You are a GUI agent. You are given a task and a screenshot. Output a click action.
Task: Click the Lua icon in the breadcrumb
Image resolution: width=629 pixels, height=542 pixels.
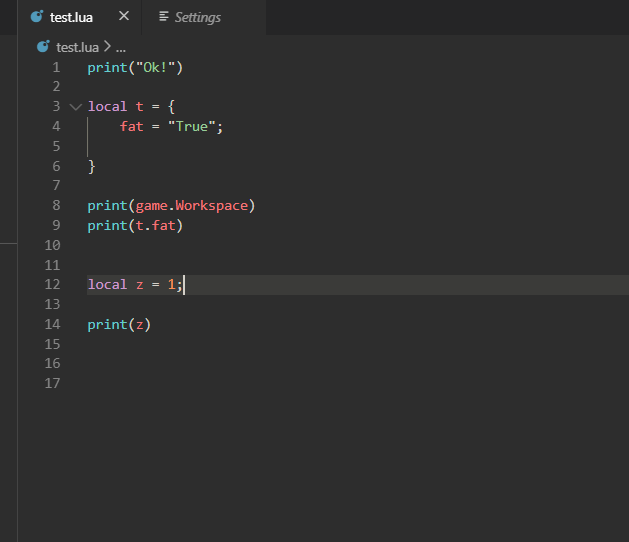[43, 47]
